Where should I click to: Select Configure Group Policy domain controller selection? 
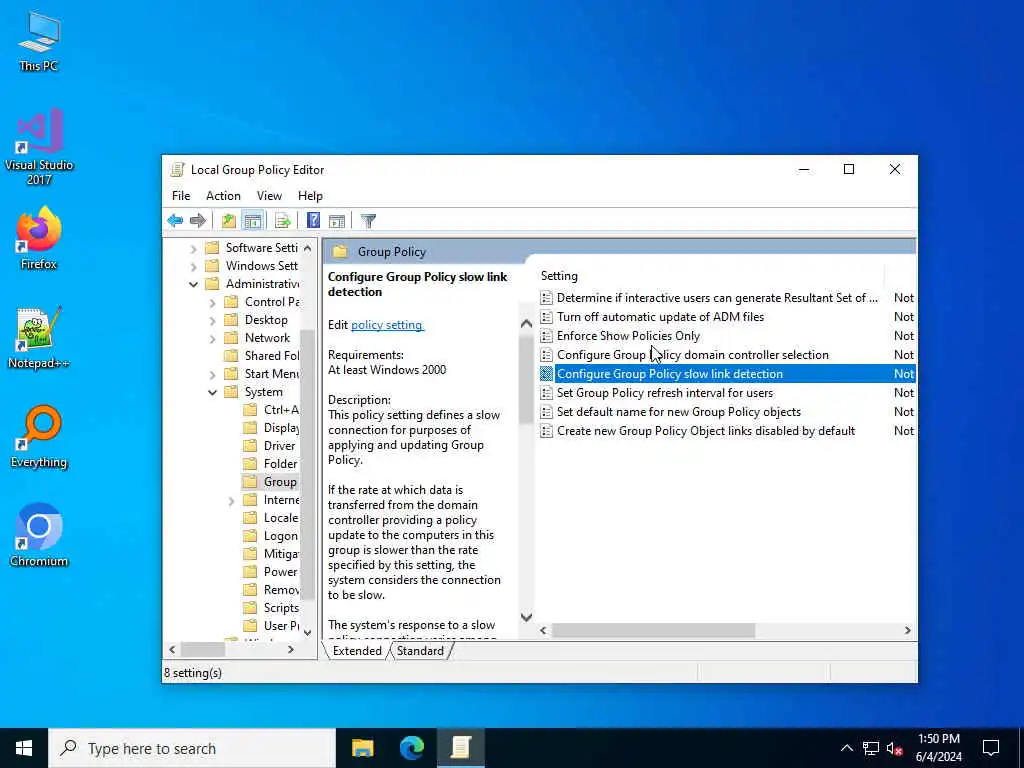pos(727,355)
